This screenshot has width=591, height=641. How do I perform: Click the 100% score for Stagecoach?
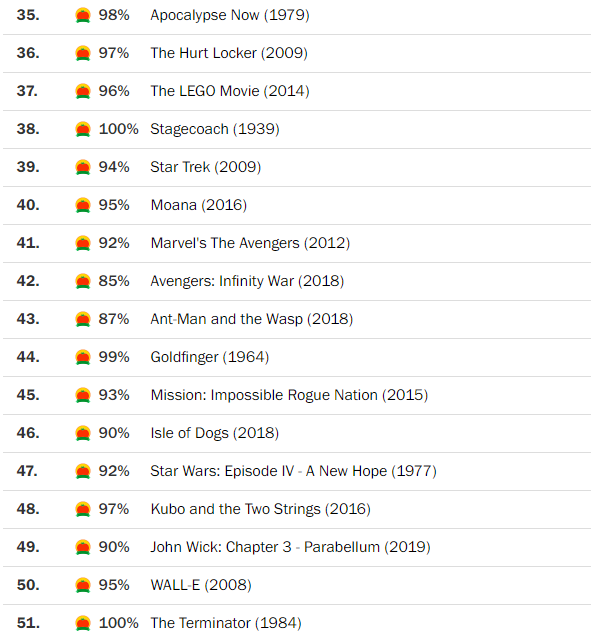pyautogui.click(x=119, y=129)
